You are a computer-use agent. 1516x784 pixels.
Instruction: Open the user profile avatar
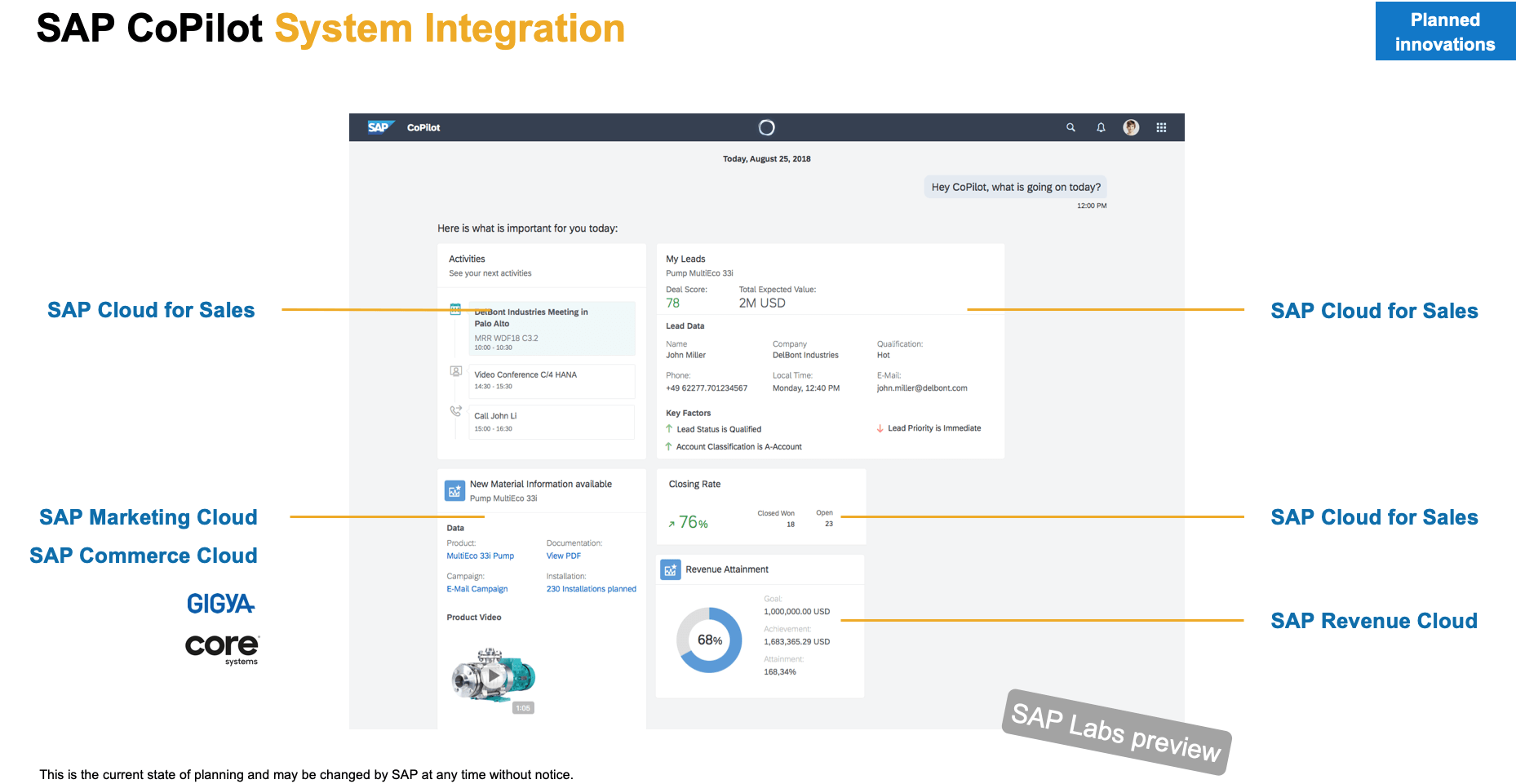click(1131, 127)
